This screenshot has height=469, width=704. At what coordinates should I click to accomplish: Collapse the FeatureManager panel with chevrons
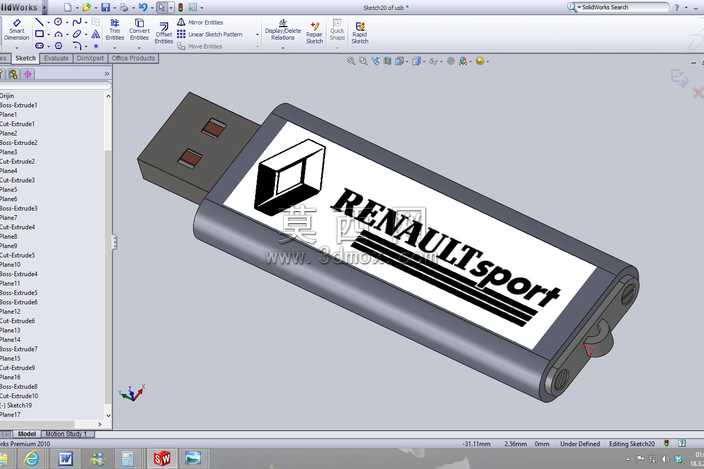tap(107, 74)
